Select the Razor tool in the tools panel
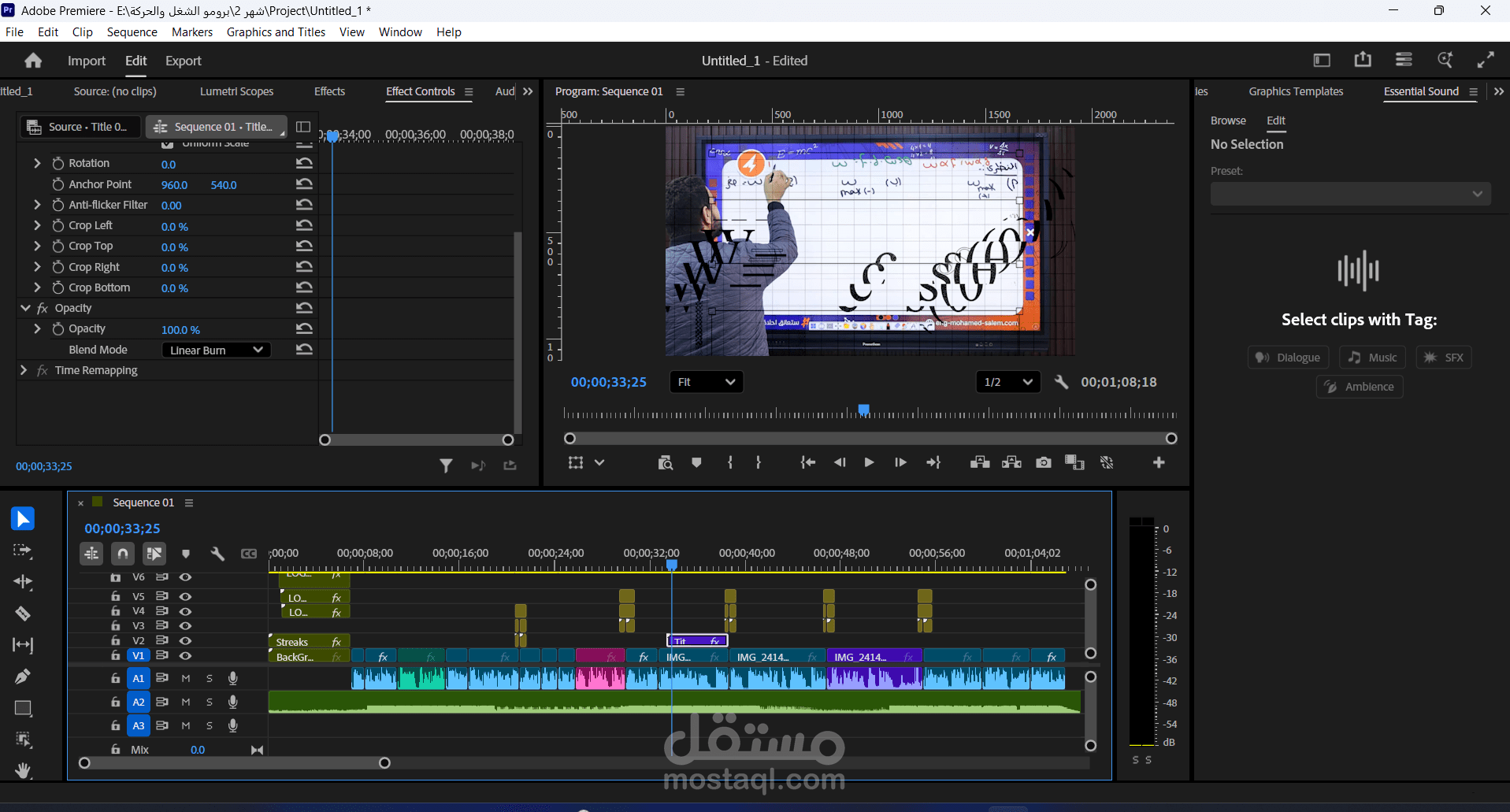 23,614
